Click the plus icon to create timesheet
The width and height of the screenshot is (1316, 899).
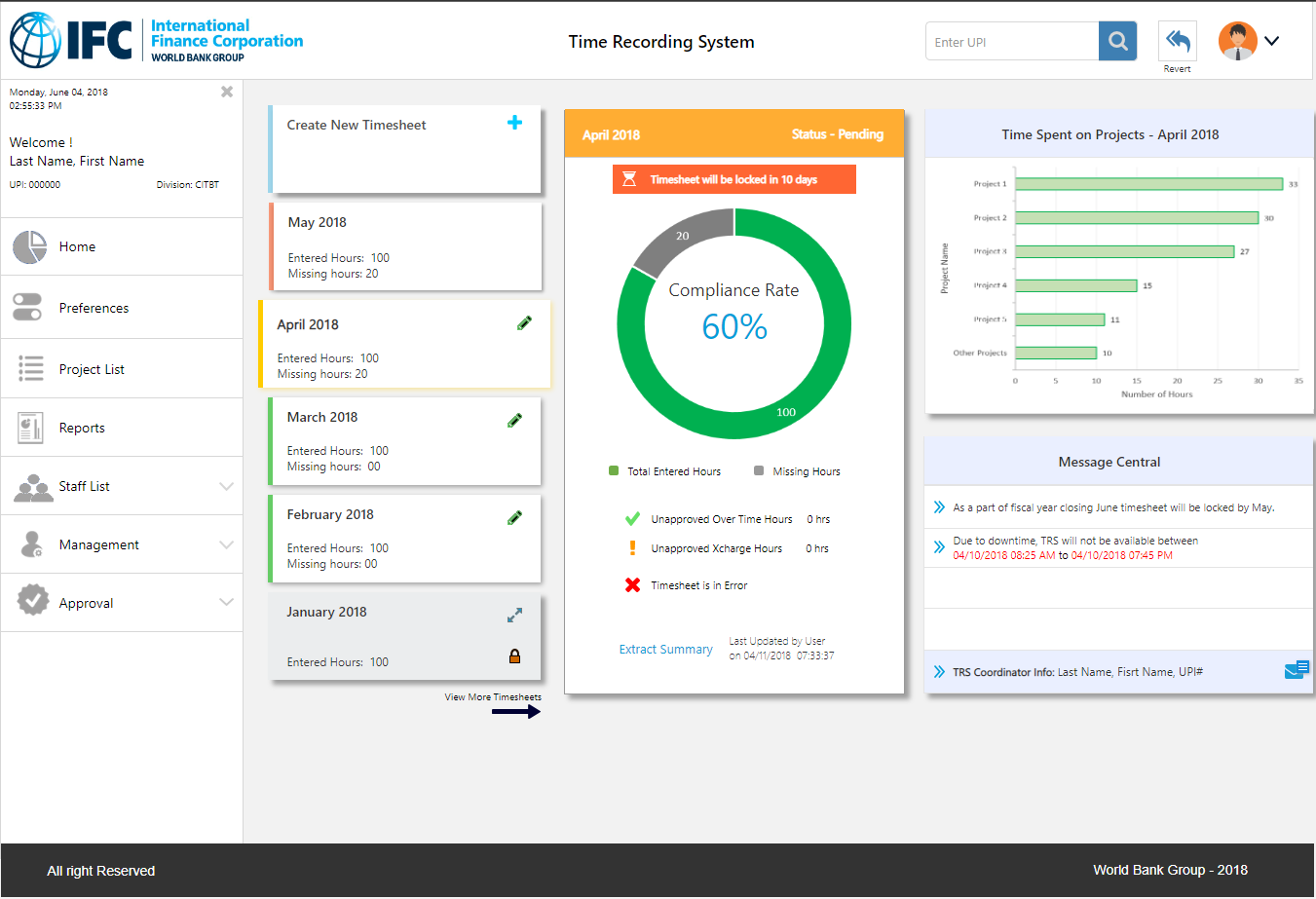[514, 123]
